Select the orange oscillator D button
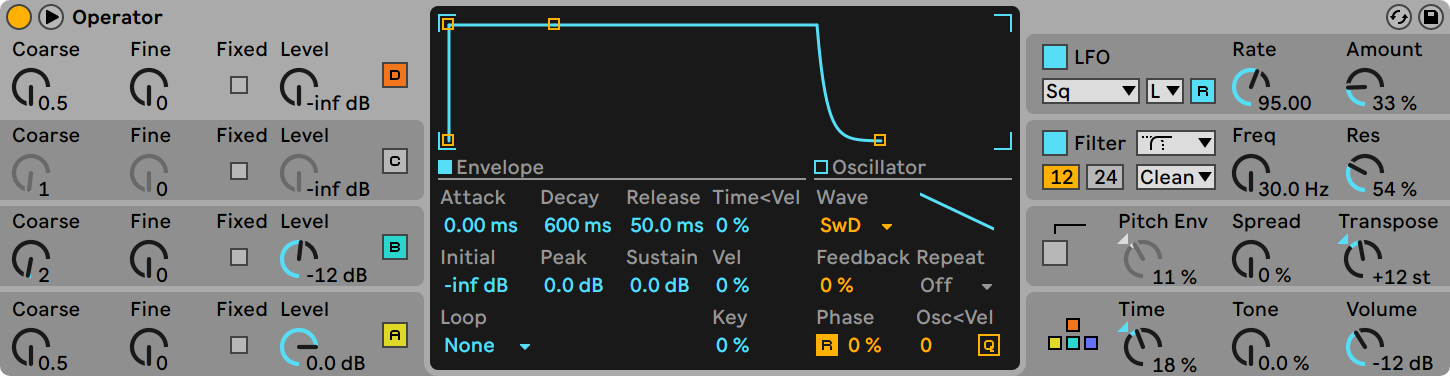The image size is (1450, 376). pyautogui.click(x=395, y=75)
